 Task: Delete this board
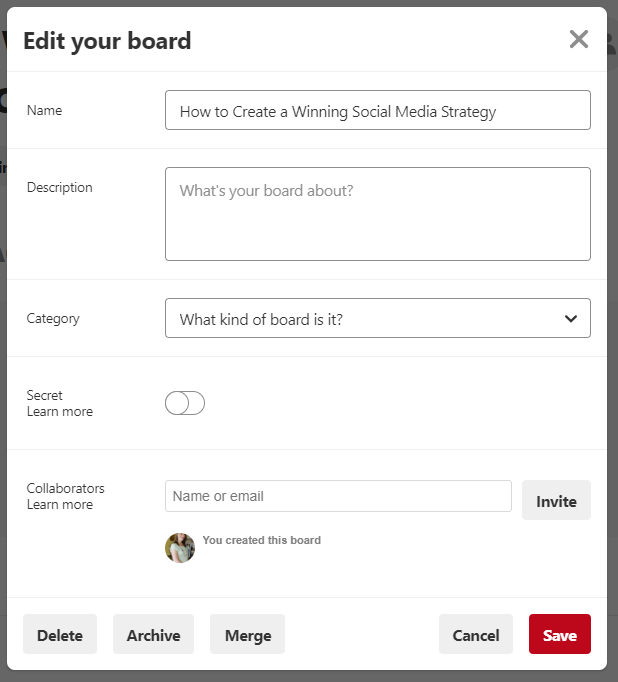[x=60, y=635]
